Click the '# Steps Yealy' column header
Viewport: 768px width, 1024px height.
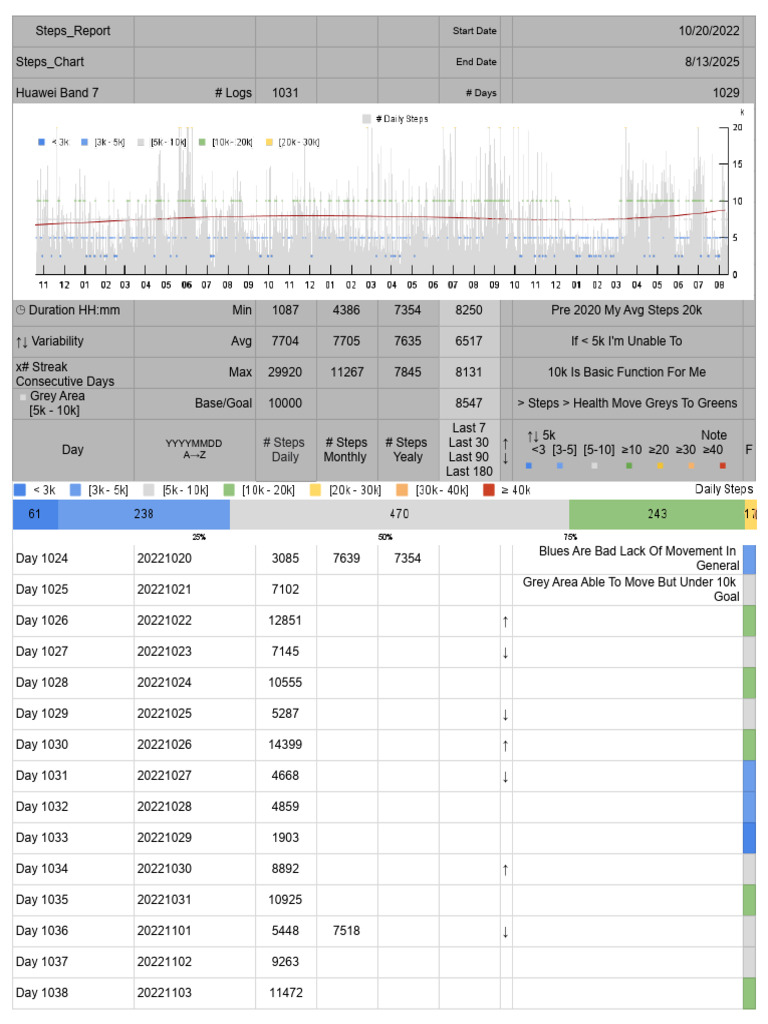(x=408, y=451)
